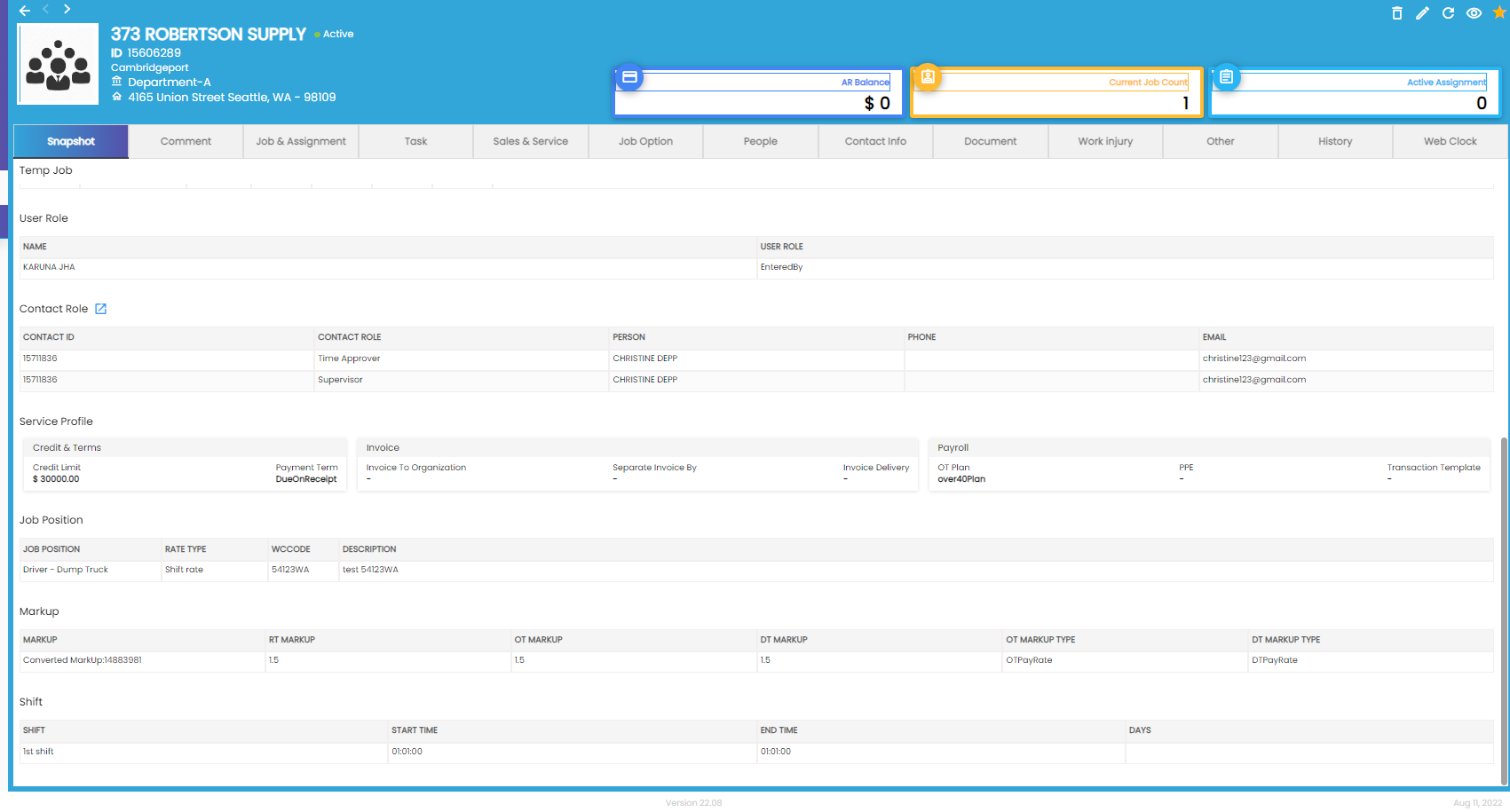
Task: Click the Active status indicator
Action: coord(334,34)
